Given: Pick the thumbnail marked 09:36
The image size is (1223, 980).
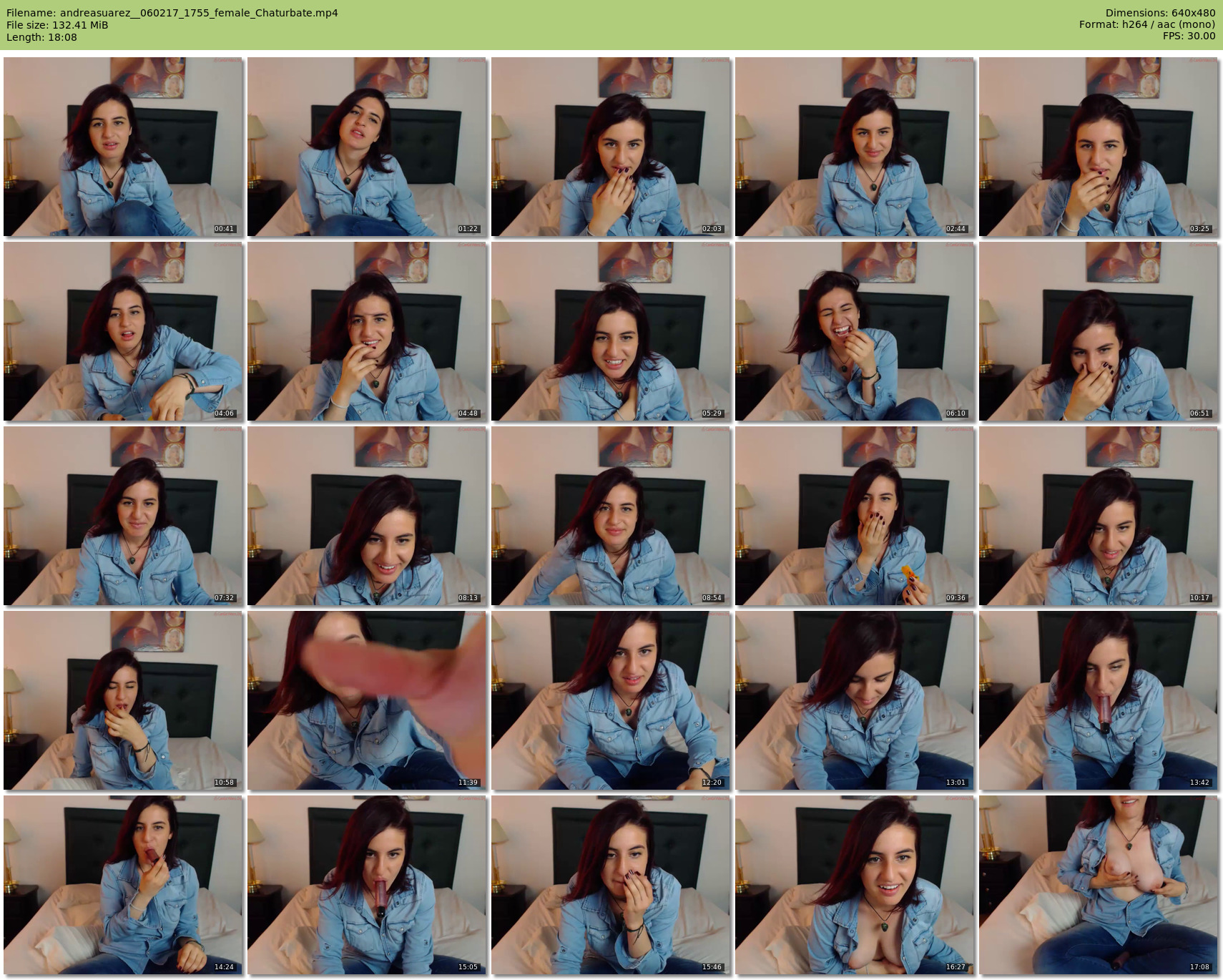Looking at the screenshot, I should click(x=855, y=516).
